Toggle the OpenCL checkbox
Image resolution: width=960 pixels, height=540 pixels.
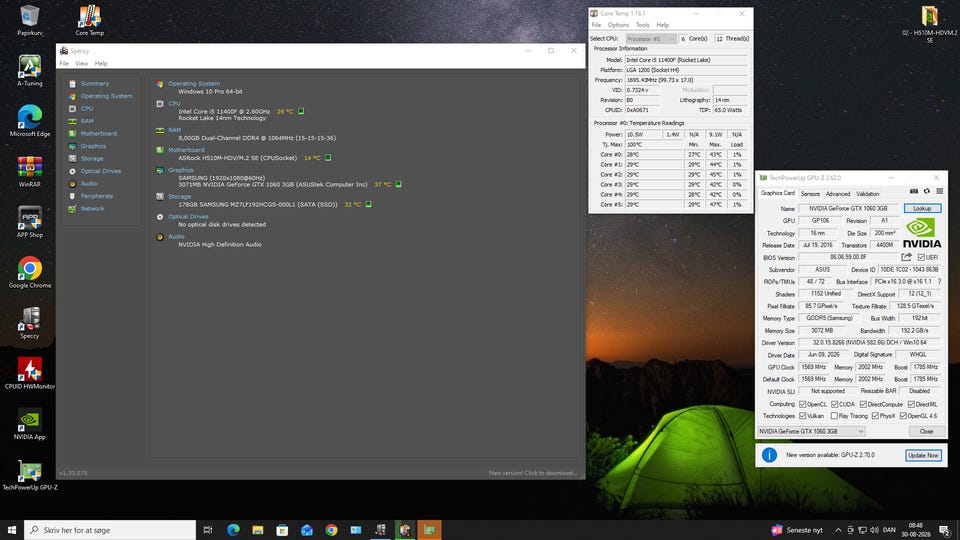point(803,404)
